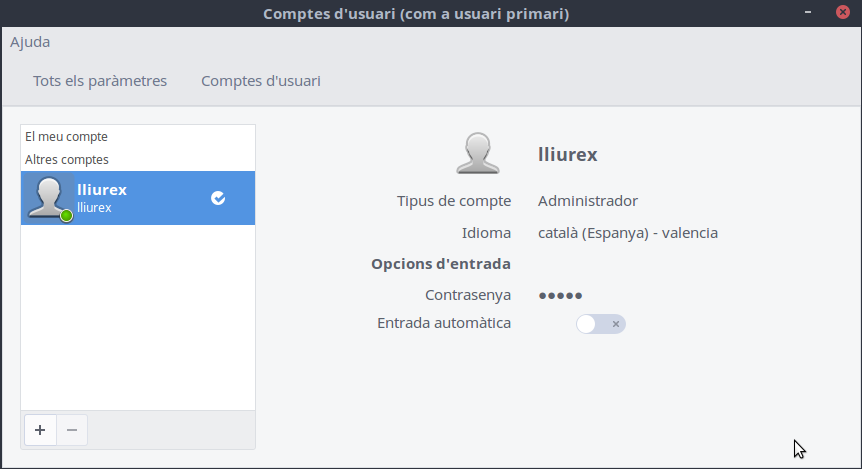Click the El meu compte heading
Viewport: 862px width, 469px height.
[x=66, y=136]
